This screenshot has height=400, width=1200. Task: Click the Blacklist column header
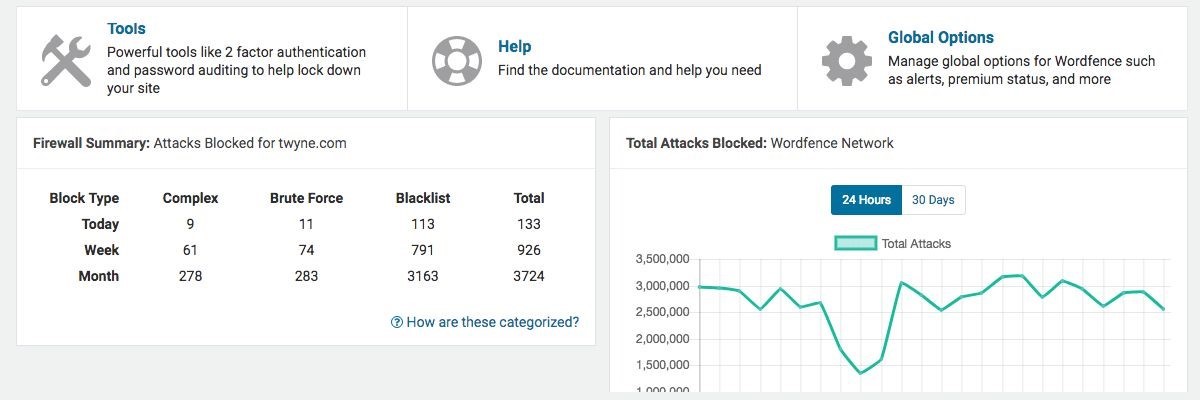pos(423,198)
